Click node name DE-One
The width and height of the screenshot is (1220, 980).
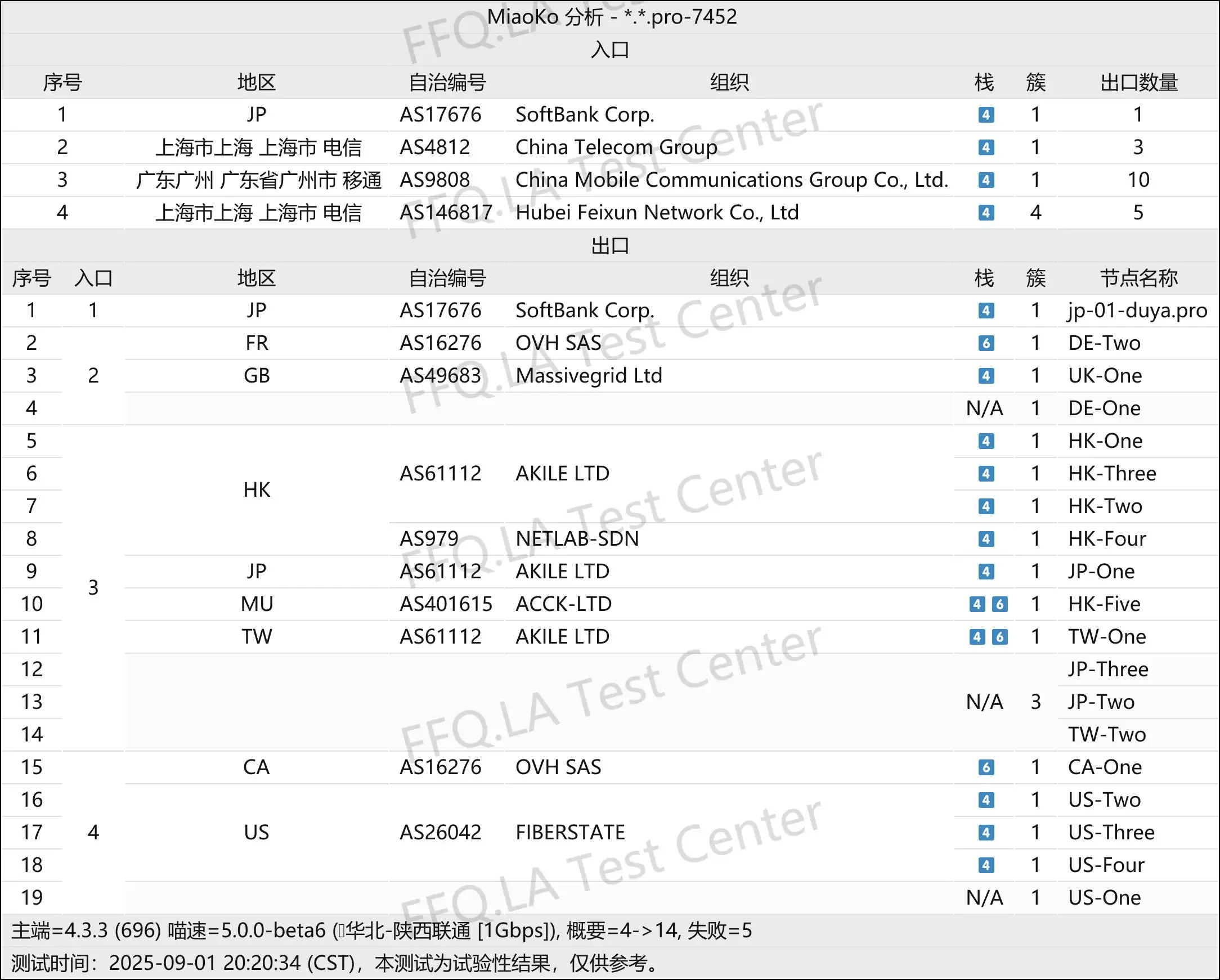click(1104, 408)
